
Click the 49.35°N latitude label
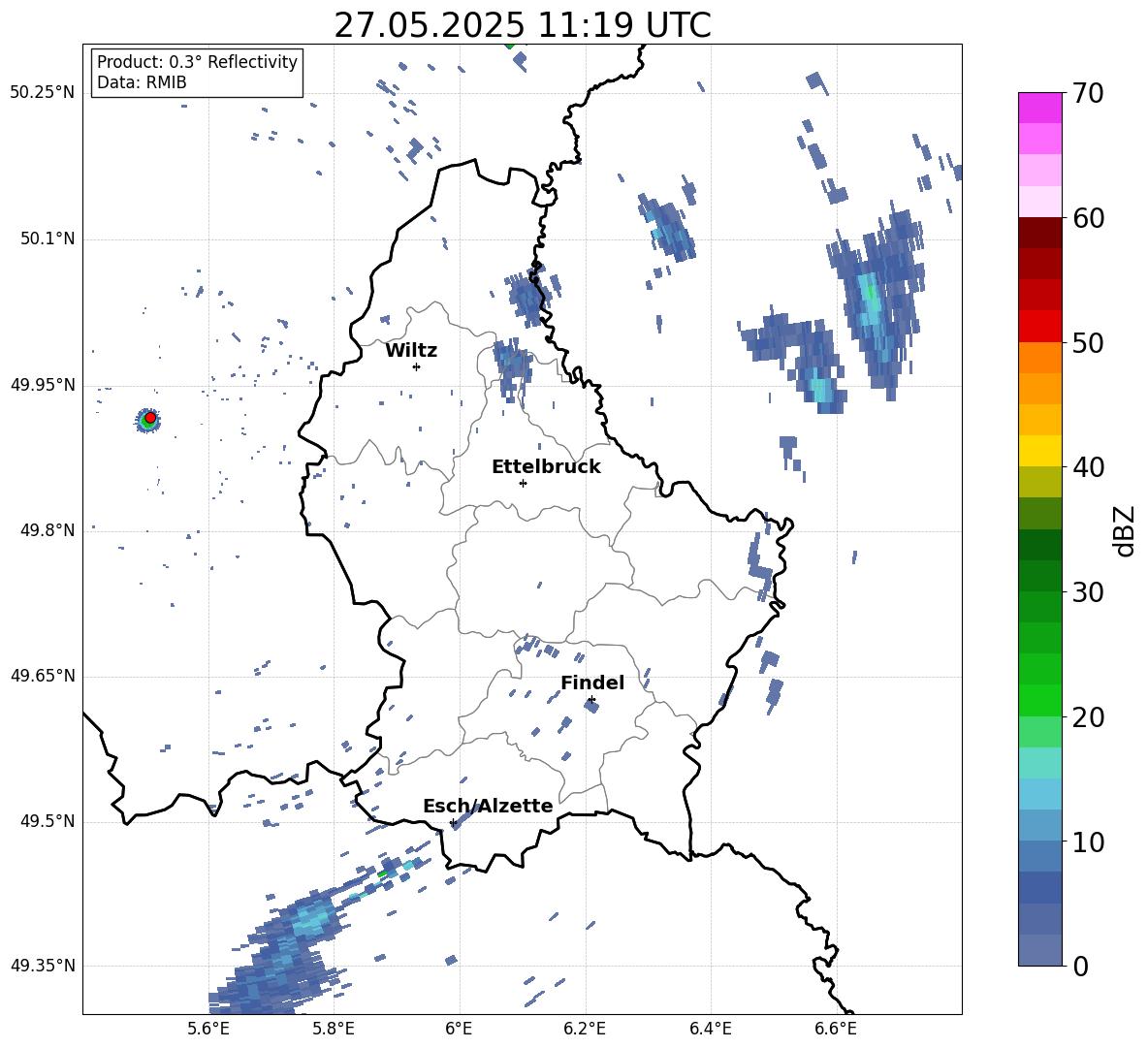click(43, 966)
